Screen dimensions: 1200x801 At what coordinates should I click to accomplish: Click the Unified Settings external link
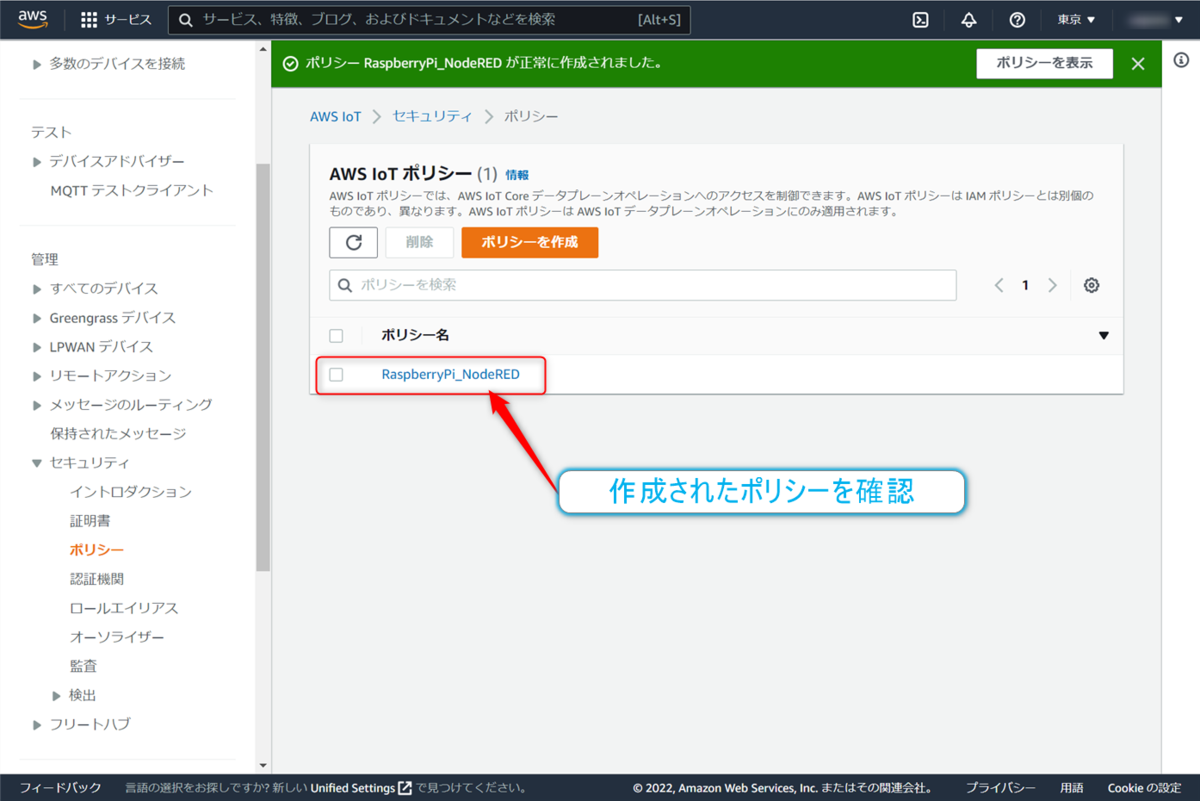pos(361,788)
